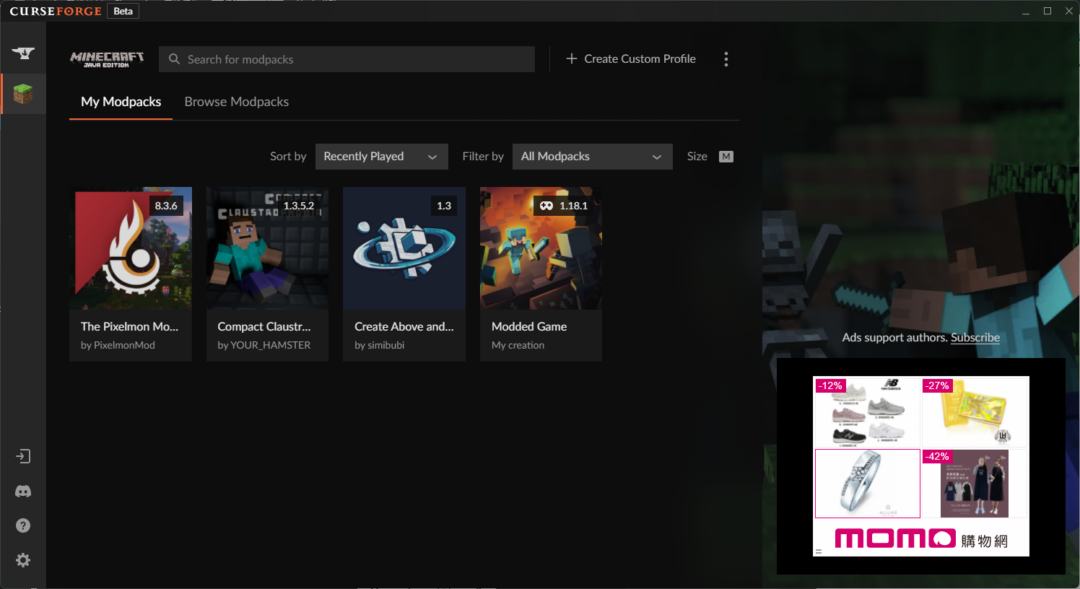Click the Subscribe link

tap(975, 338)
